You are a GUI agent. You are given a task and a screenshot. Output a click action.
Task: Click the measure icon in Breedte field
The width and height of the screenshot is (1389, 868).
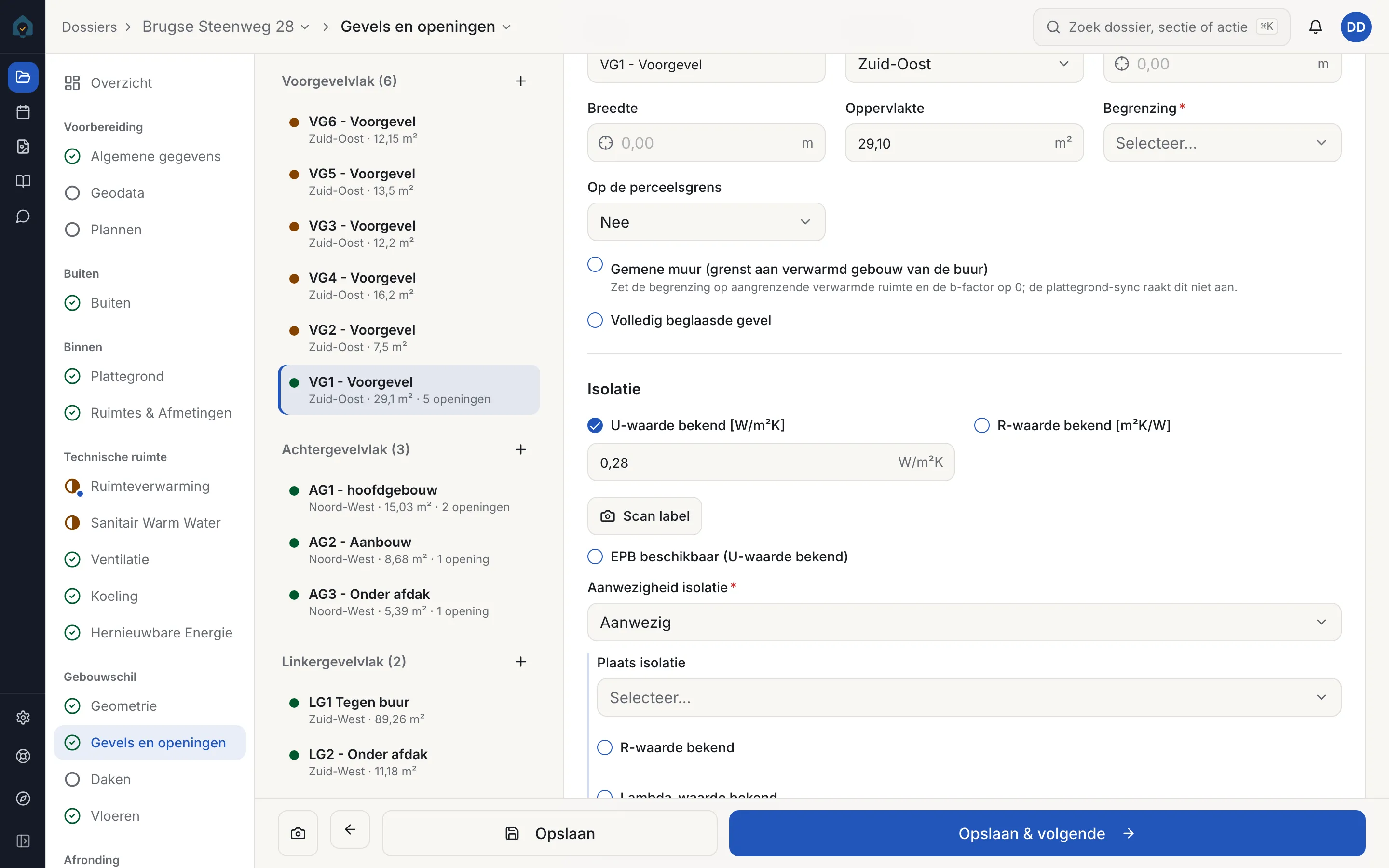click(606, 143)
